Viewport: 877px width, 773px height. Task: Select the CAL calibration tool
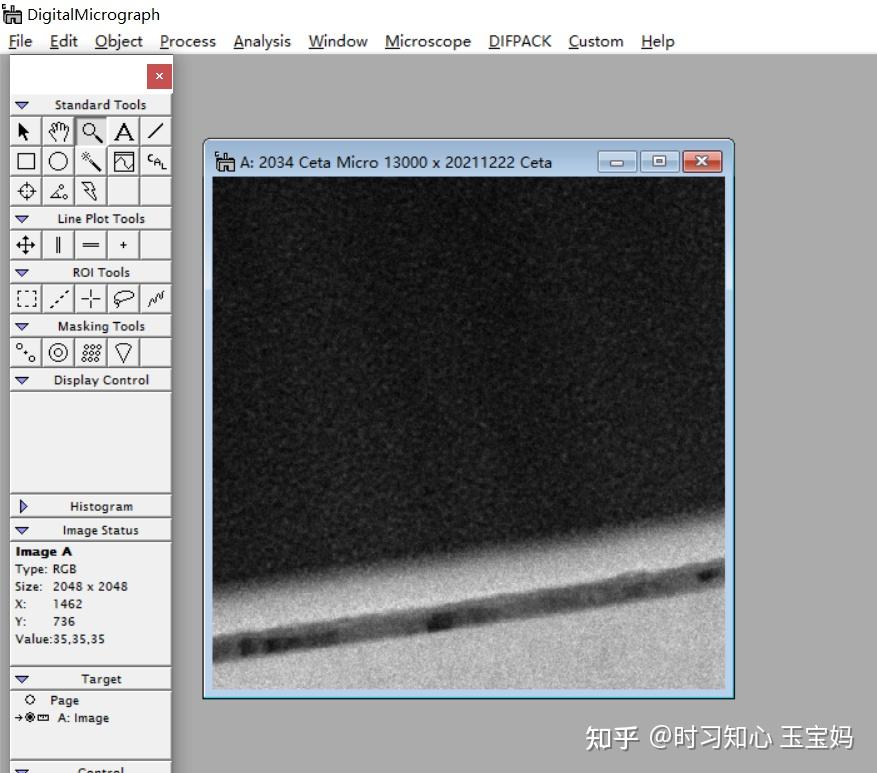[156, 162]
